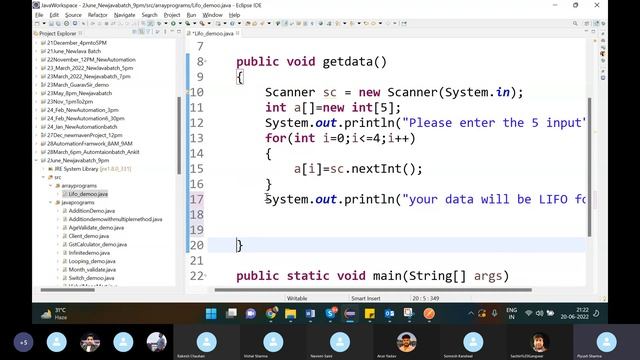Select AdditionDemo.java in the tree
640x360 pixels.
click(91, 211)
